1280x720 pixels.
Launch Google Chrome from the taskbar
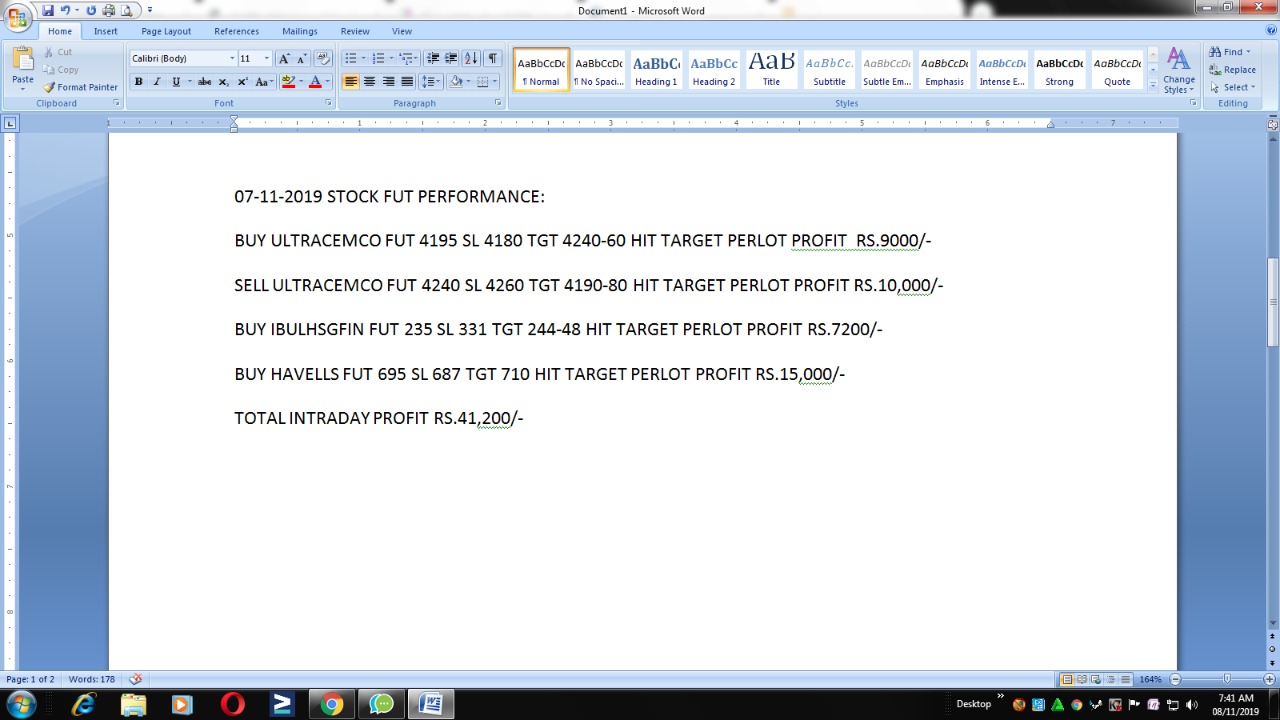coord(331,704)
